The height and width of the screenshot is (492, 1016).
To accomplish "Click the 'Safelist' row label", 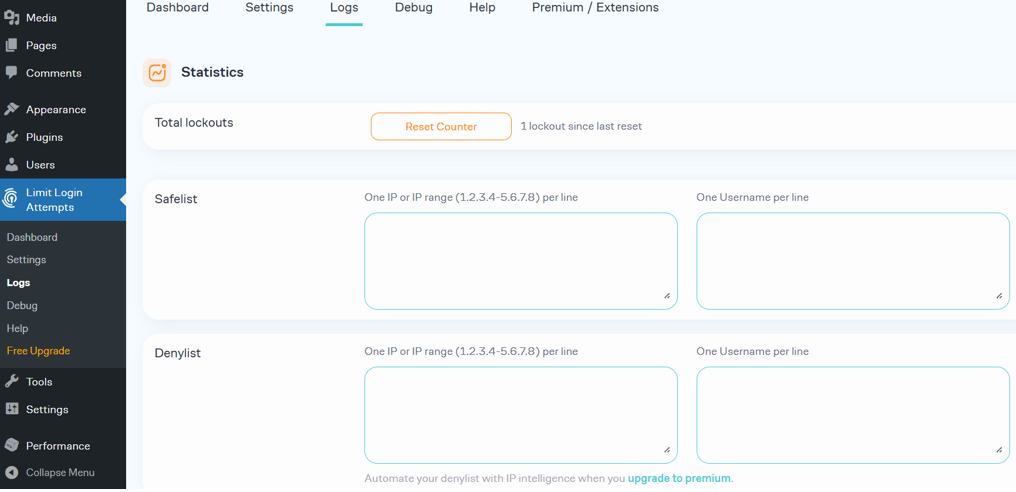I will tap(176, 199).
